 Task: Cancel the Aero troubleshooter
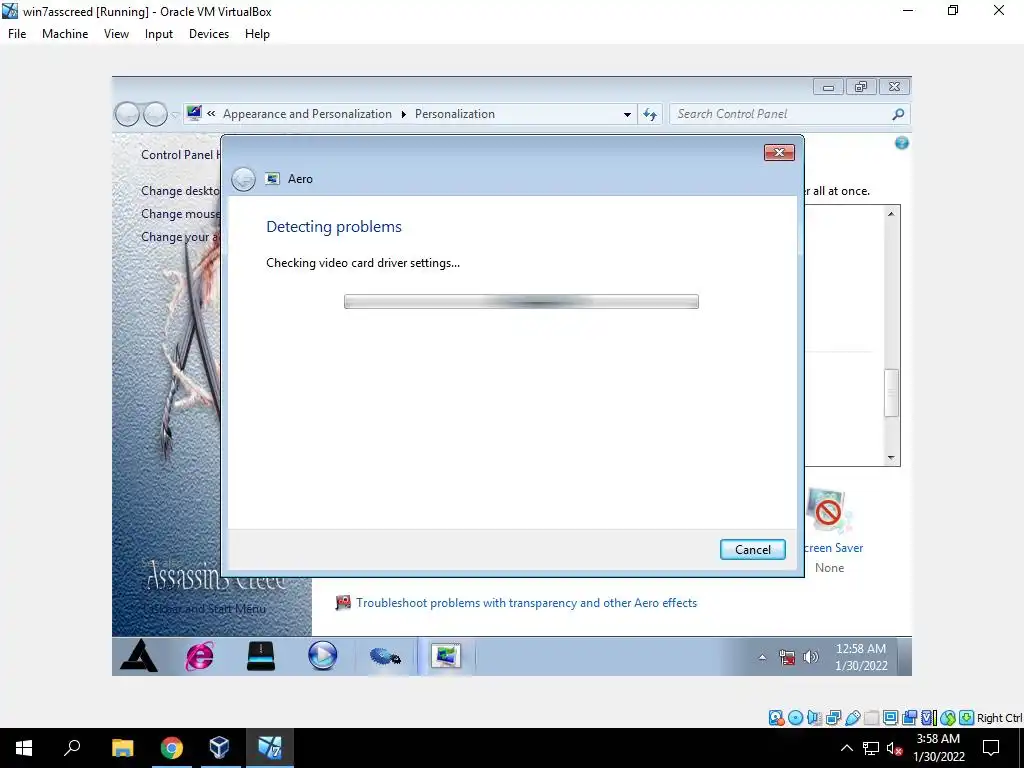pos(752,549)
